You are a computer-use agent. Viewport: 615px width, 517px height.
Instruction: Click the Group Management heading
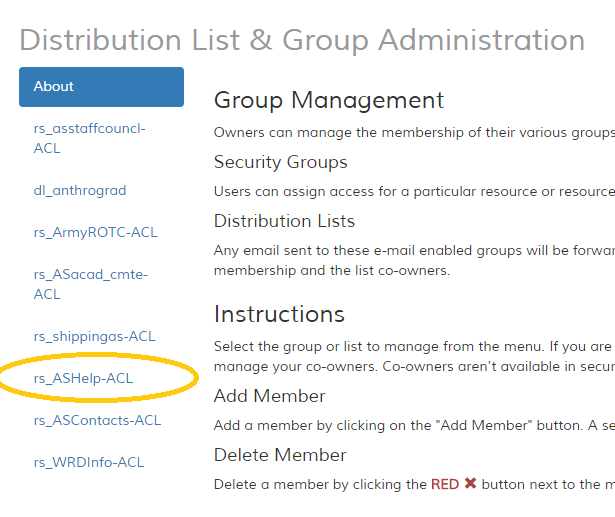click(x=329, y=100)
